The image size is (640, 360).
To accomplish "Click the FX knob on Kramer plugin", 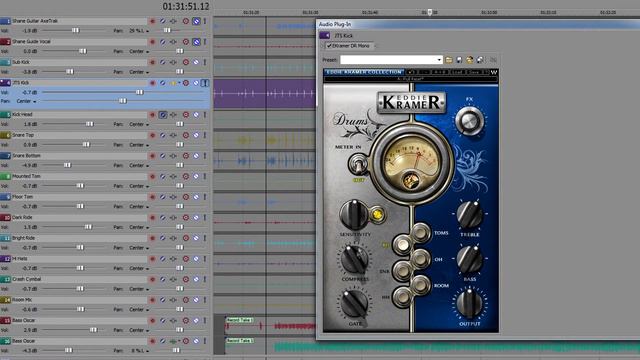I will (x=469, y=121).
